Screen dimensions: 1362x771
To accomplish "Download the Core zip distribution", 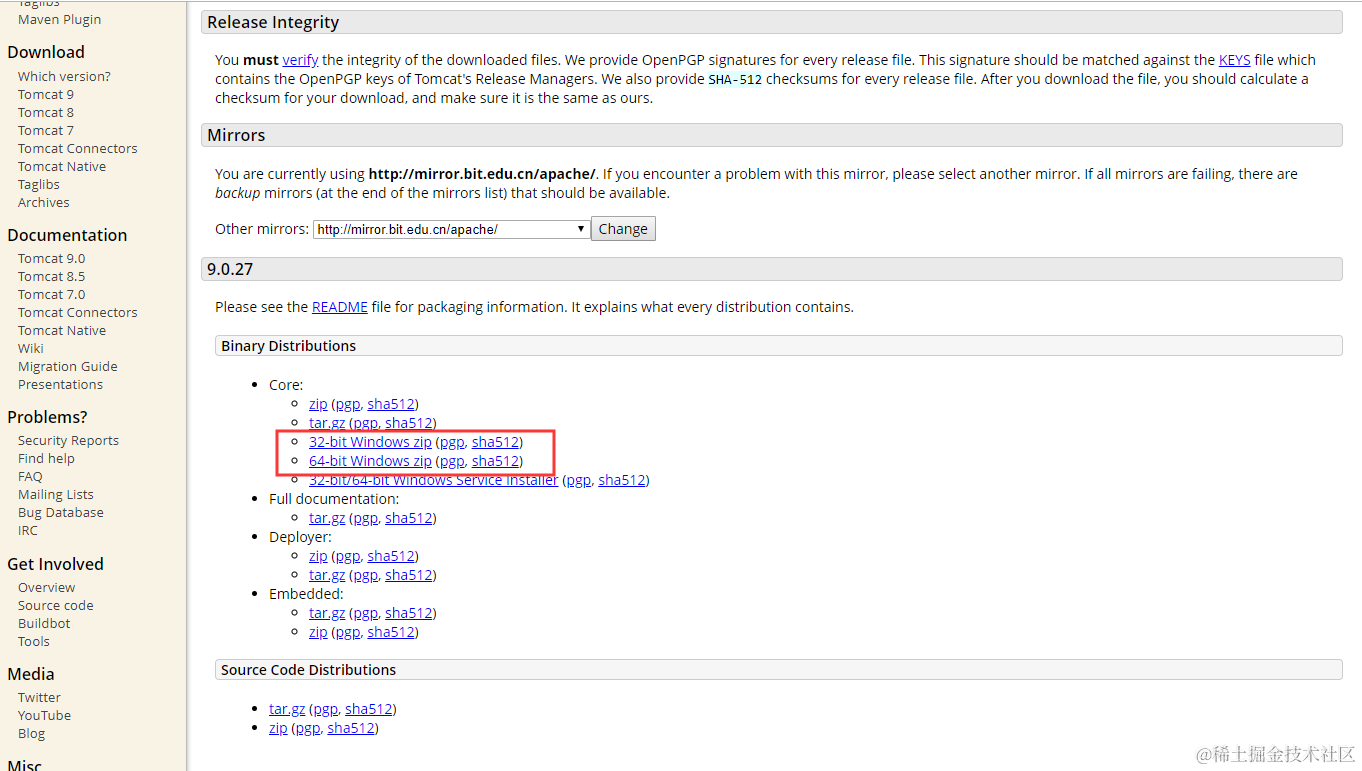I will 318,404.
